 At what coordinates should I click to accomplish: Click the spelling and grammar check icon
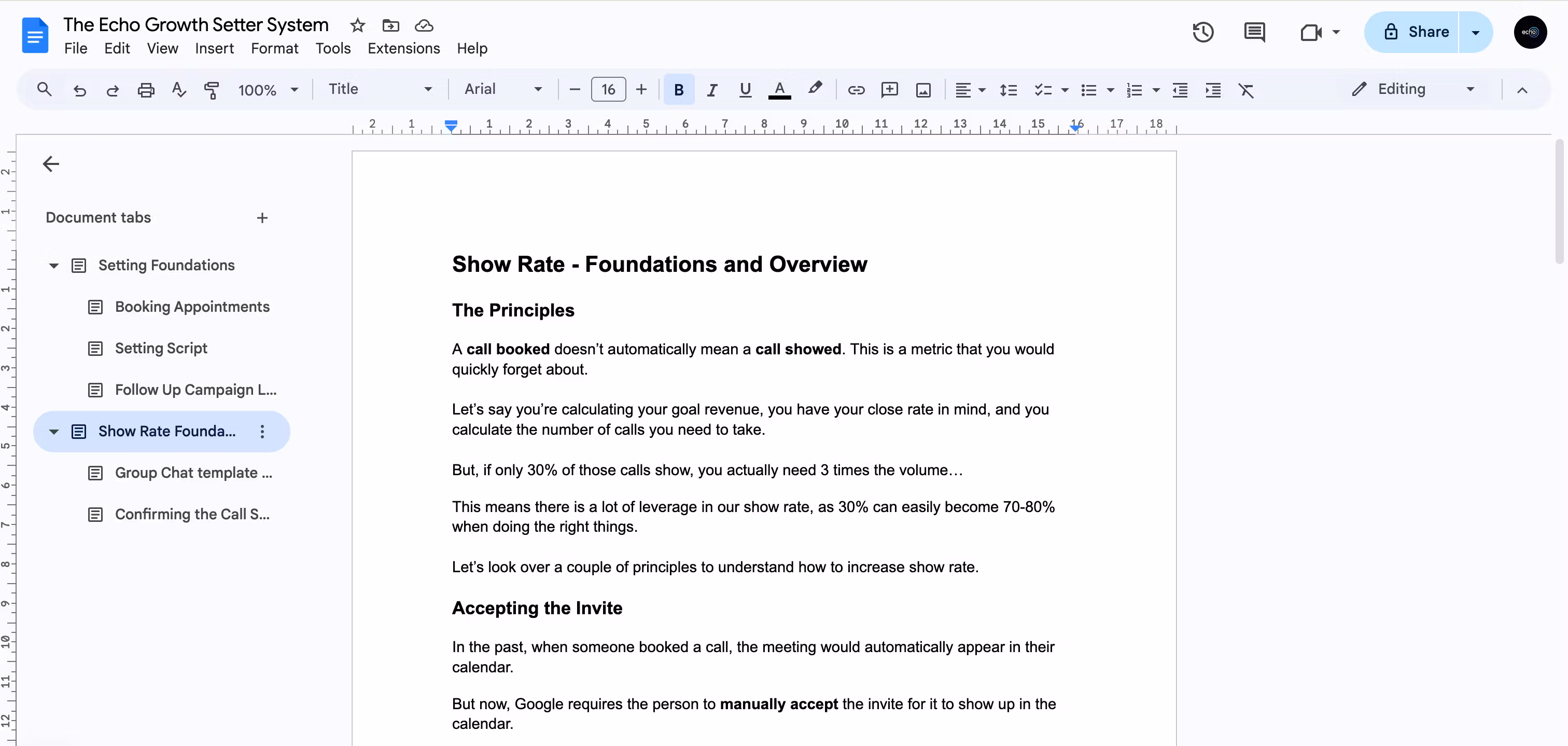178,90
